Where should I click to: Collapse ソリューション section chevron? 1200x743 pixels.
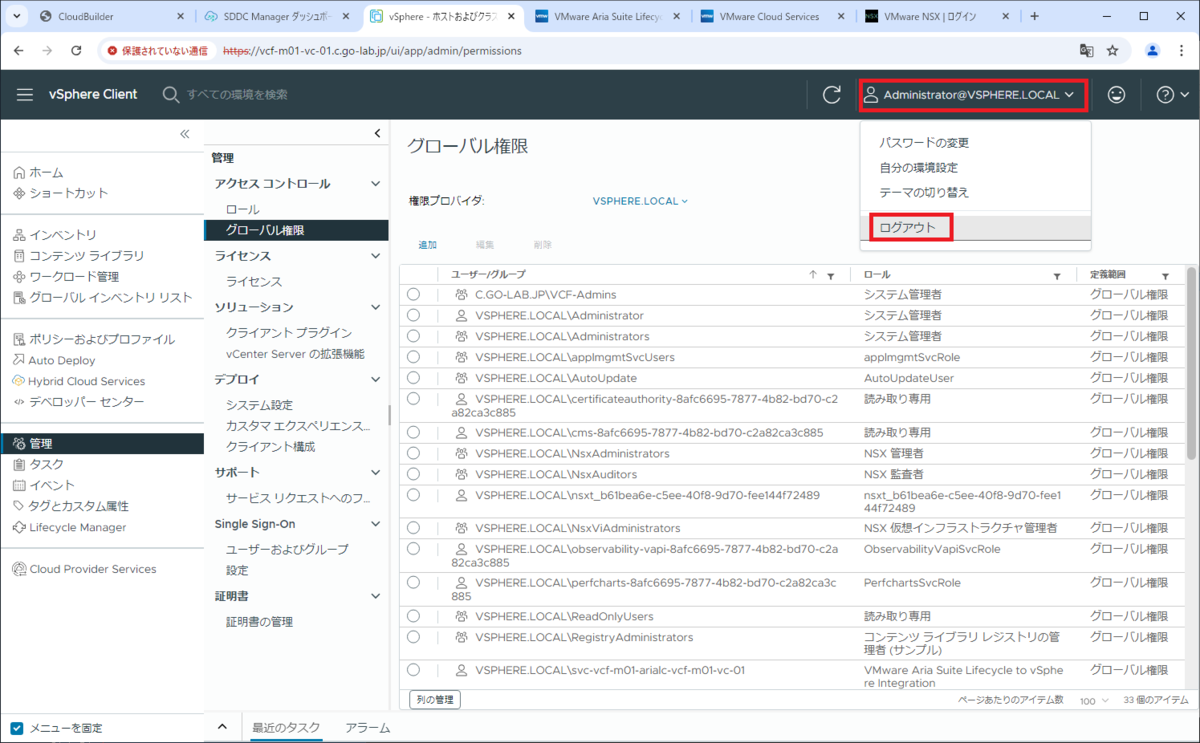tap(376, 307)
